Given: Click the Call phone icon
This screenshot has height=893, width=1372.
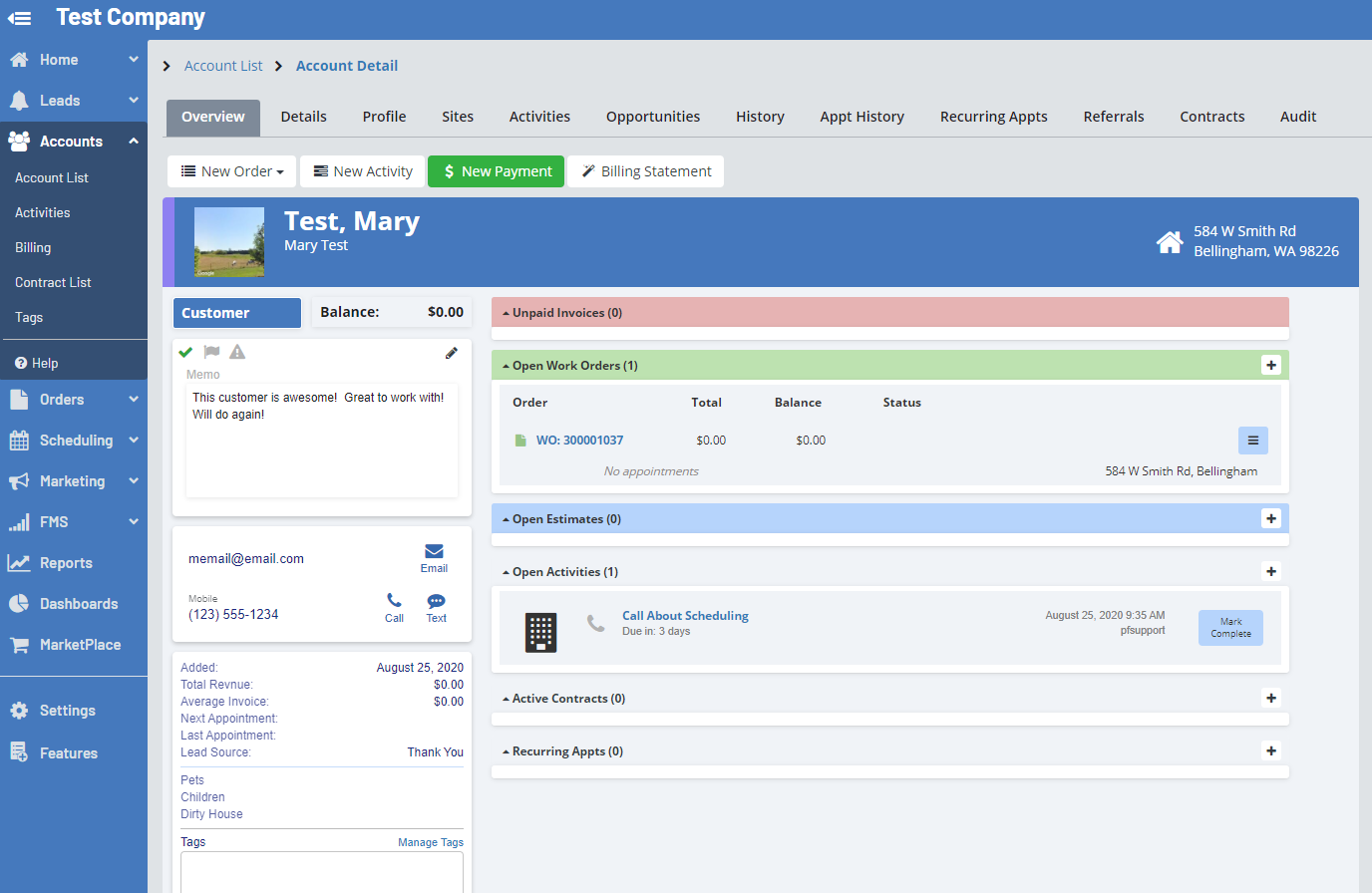Looking at the screenshot, I should pos(394,601).
